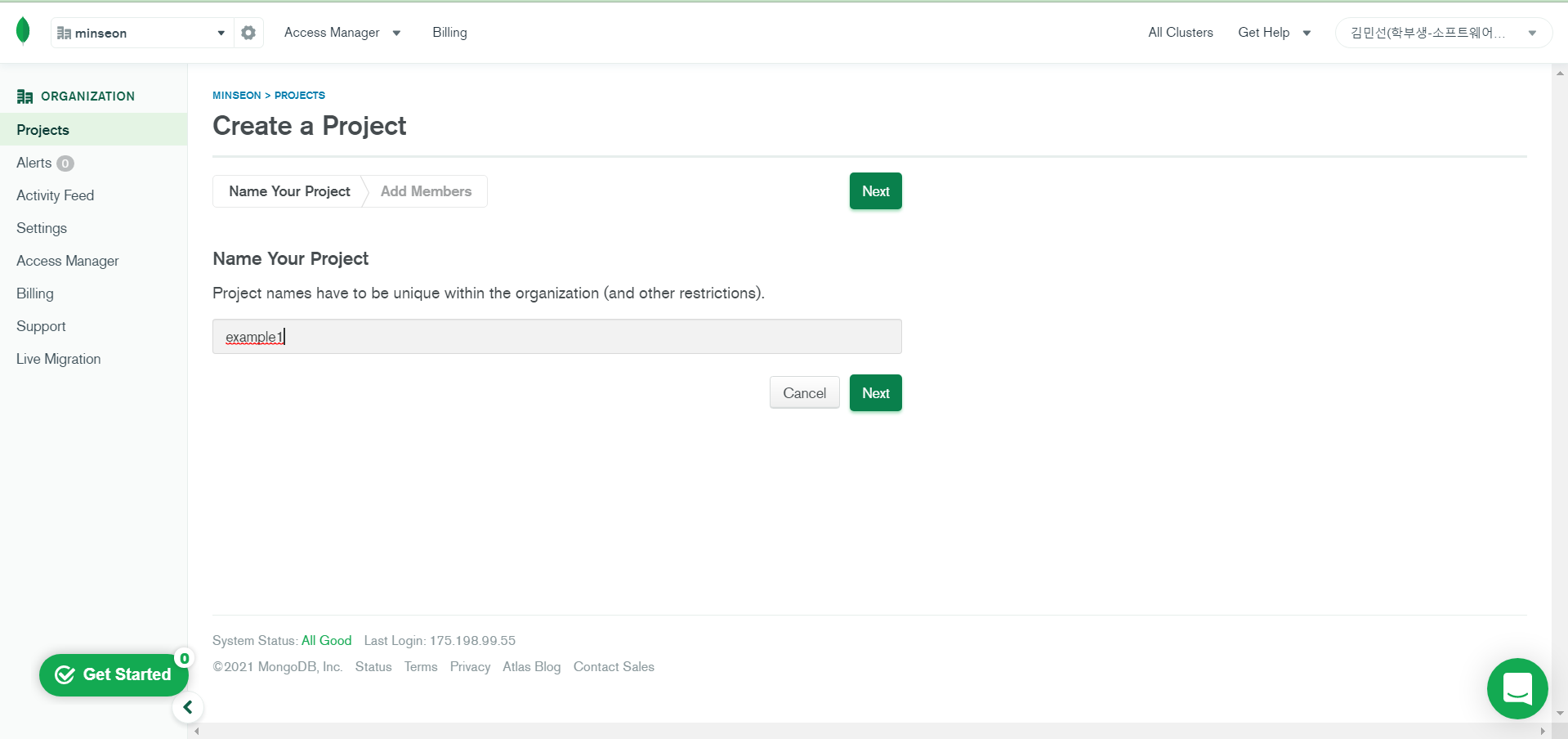1568x739 pixels.
Task: Click vertical scrollbar up arrow
Action: pyautogui.click(x=1560, y=73)
